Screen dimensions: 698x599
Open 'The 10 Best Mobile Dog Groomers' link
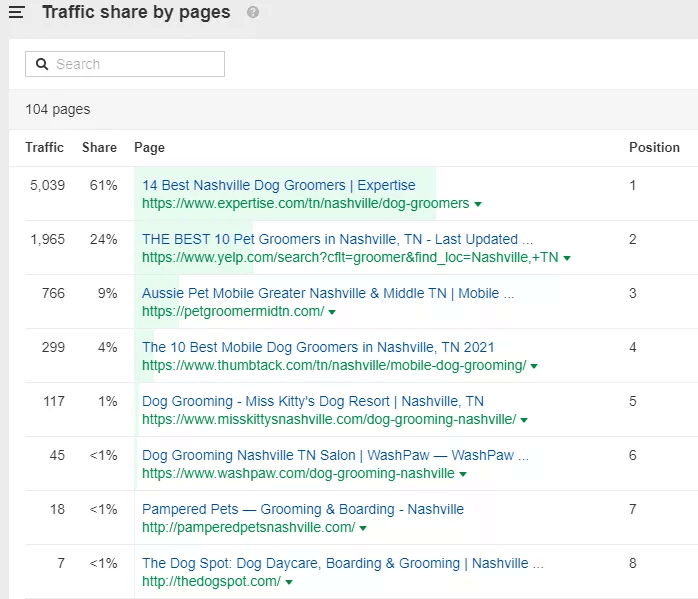(x=318, y=347)
